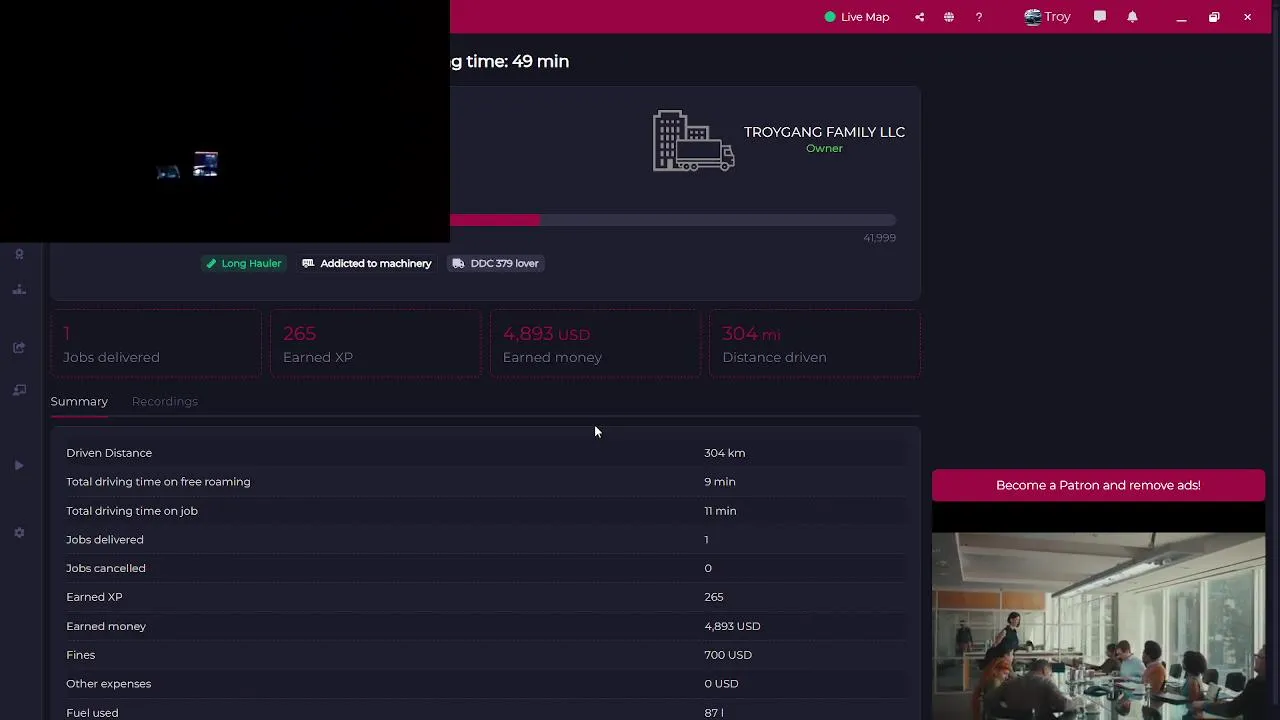Open the globe language icon
The image size is (1280, 720).
[x=949, y=17]
